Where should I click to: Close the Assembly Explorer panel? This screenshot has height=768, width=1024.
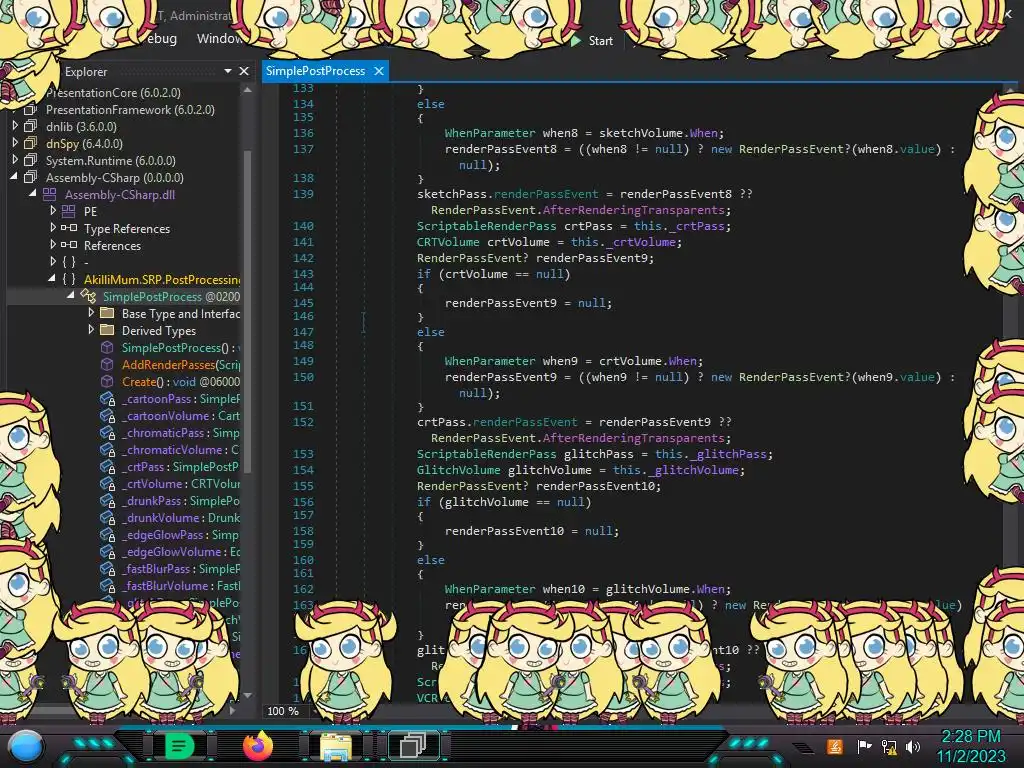244,71
